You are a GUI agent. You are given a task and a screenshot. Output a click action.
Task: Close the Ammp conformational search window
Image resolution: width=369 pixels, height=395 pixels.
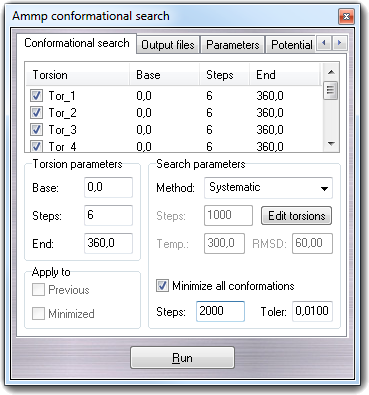[x=346, y=16]
